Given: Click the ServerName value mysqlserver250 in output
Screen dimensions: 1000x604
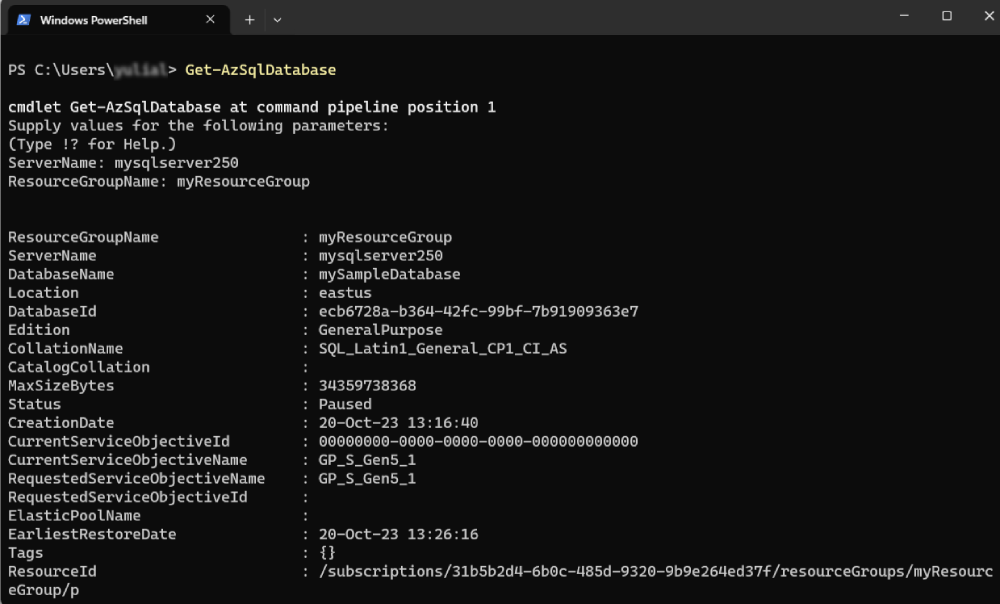Looking at the screenshot, I should click(381, 256).
